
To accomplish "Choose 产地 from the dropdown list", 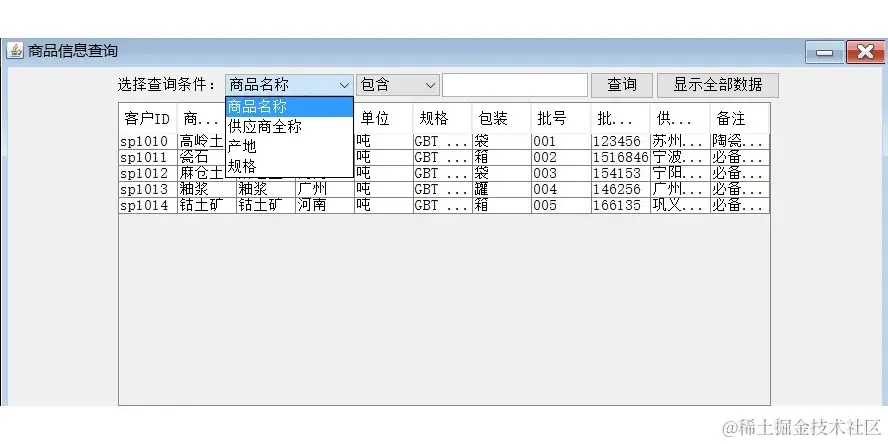I will [x=289, y=147].
